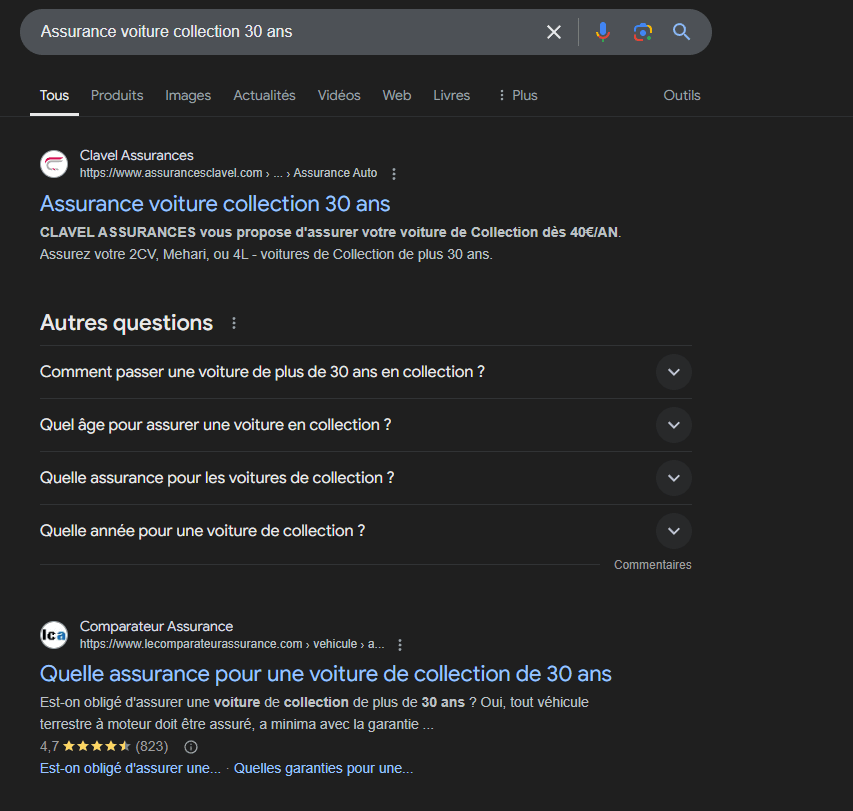The height and width of the screenshot is (811, 853).
Task: Open the three-dot menu beside Autres questions
Action: [233, 322]
